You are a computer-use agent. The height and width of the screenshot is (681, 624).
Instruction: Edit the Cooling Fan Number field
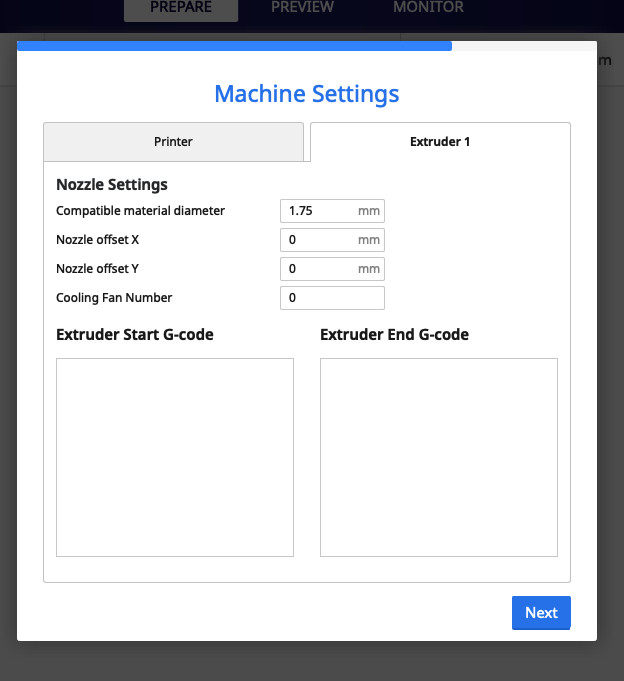(x=332, y=298)
